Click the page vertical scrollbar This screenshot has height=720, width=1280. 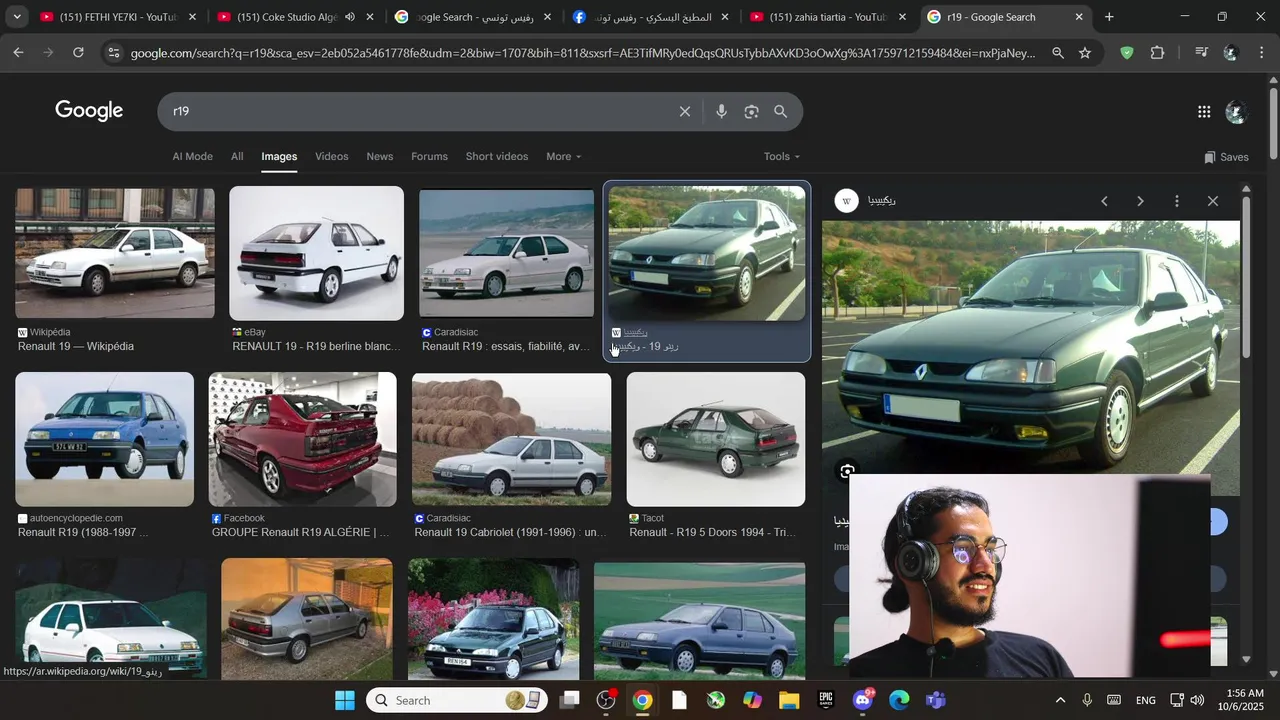tap(1273, 124)
